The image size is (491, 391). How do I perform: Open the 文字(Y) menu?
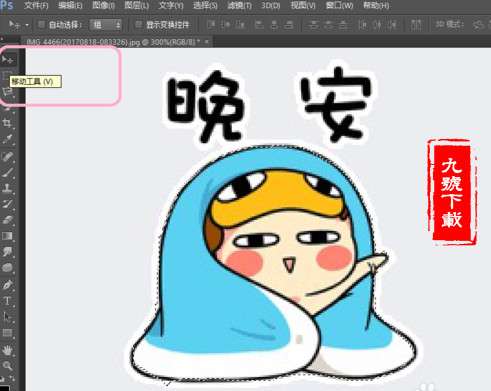click(171, 6)
